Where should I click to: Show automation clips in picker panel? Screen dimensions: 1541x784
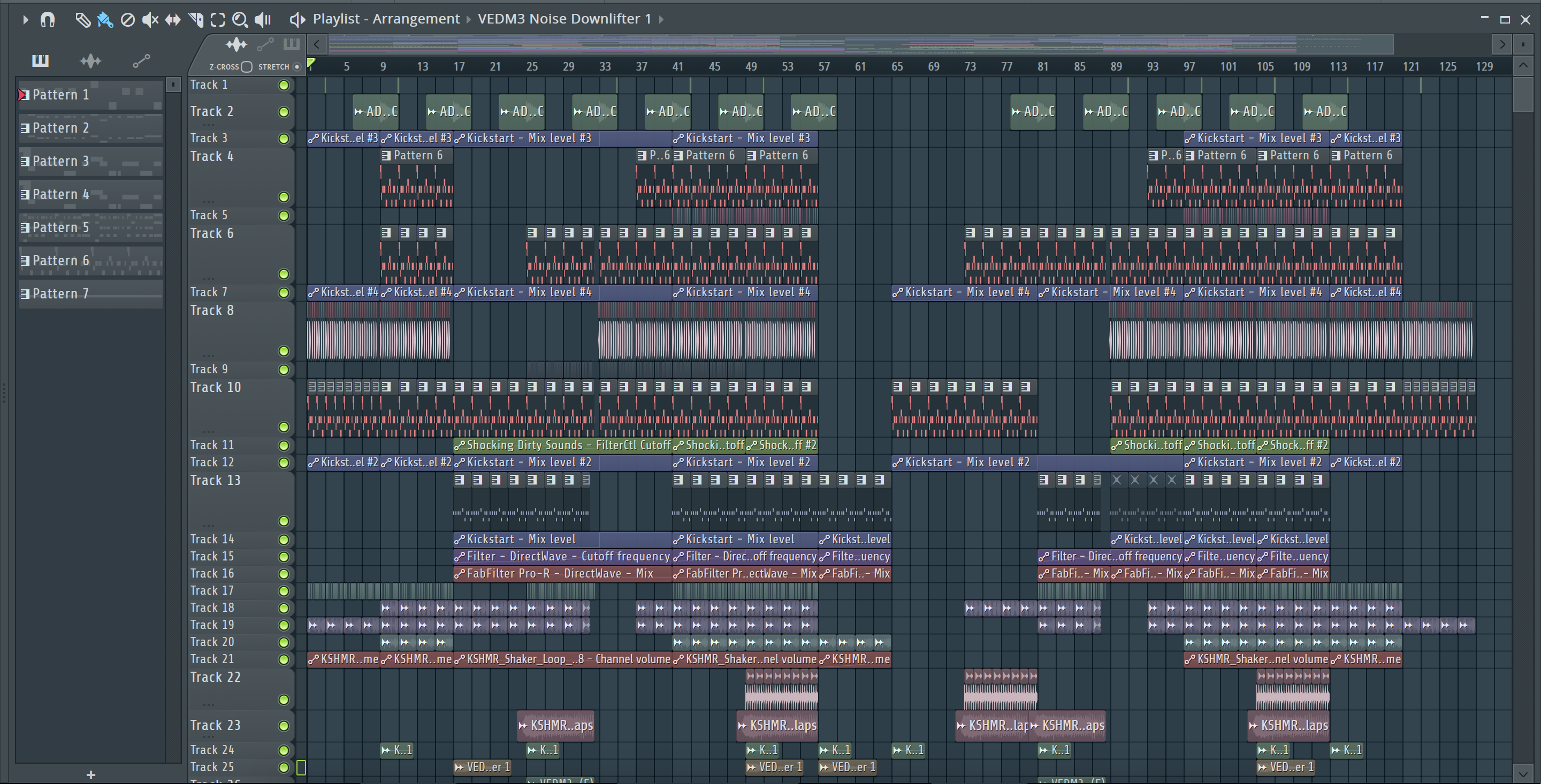click(x=141, y=60)
